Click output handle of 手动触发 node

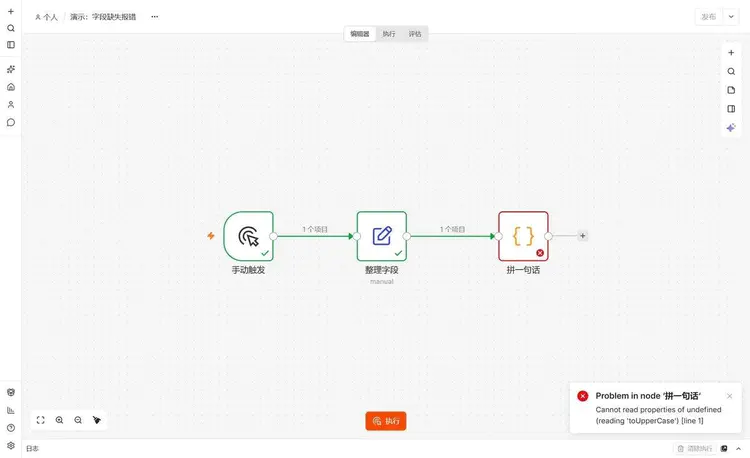click(273, 236)
